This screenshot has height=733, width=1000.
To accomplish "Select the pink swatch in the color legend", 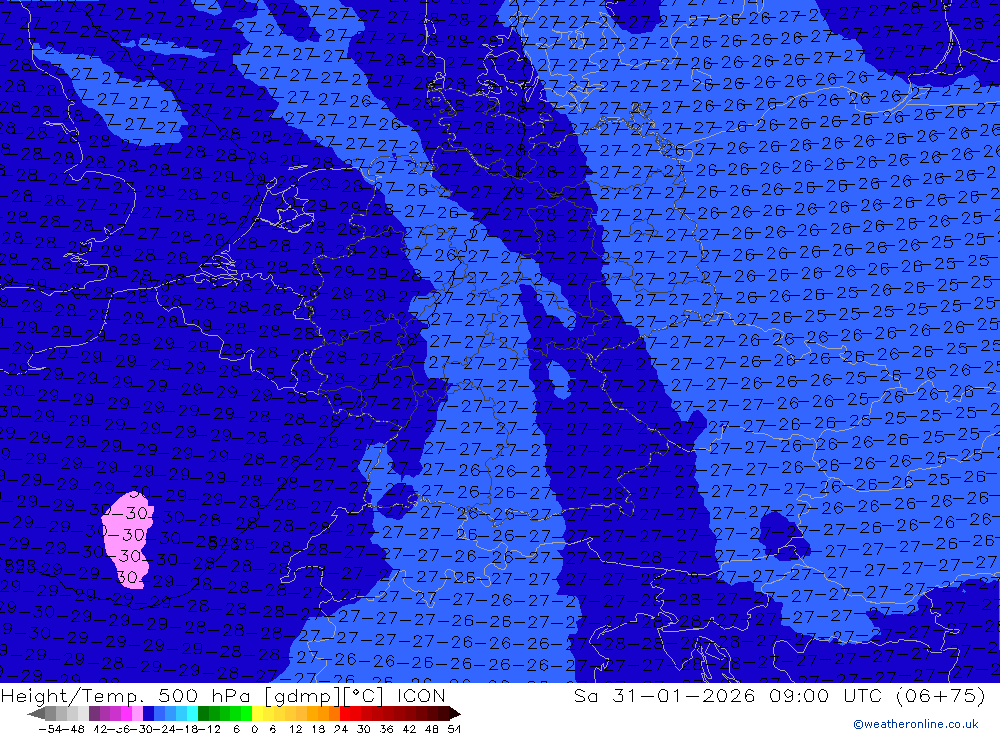I will 137,713.
